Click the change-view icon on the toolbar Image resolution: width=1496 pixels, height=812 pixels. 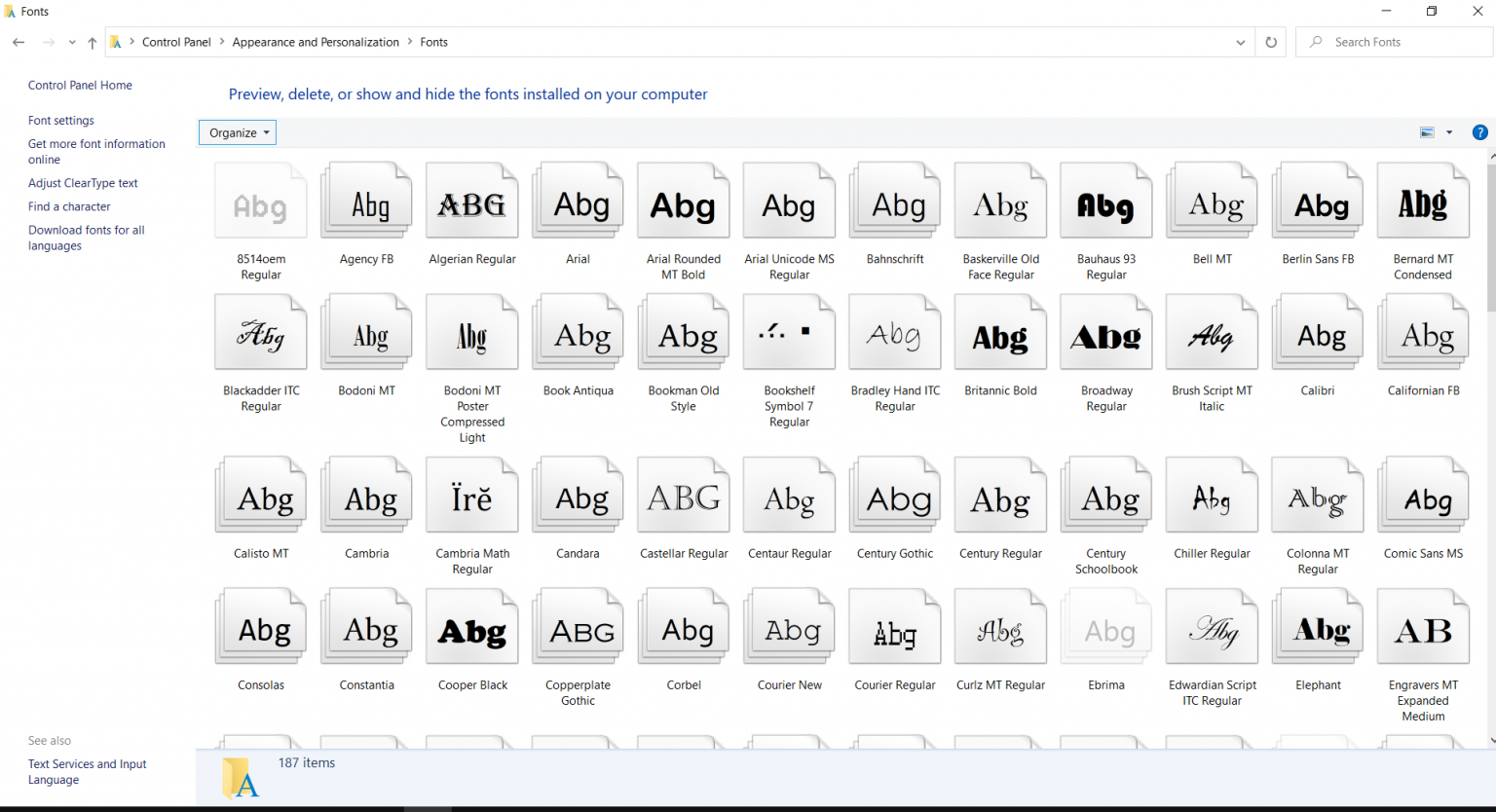click(1426, 131)
